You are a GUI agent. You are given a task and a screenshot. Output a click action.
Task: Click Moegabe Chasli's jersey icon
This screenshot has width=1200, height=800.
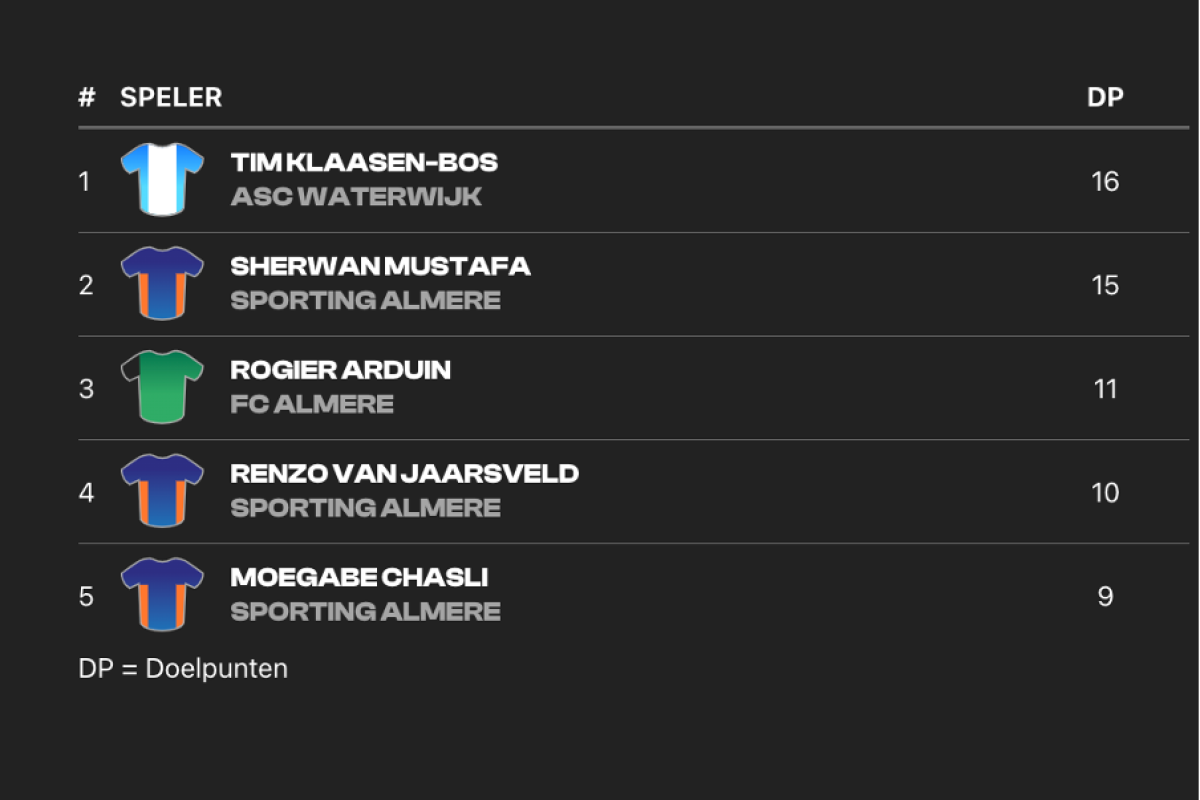162,596
